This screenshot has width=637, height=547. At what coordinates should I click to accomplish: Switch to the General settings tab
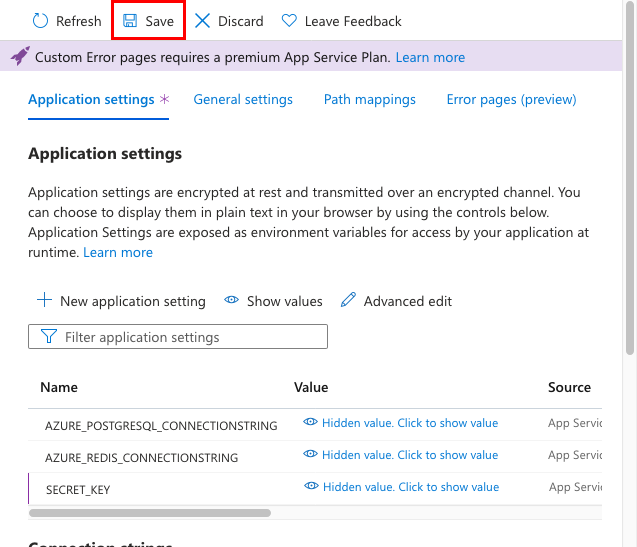pos(243,99)
